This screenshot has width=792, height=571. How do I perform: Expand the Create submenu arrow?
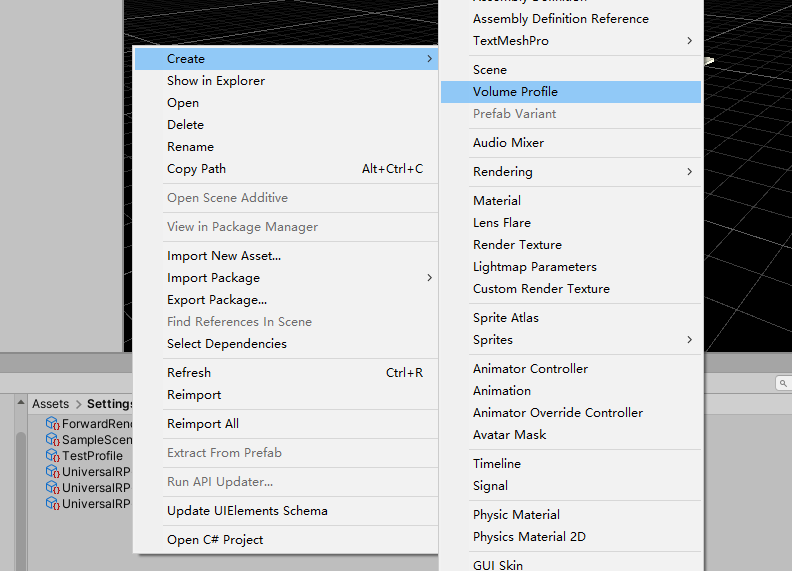[x=429, y=59]
